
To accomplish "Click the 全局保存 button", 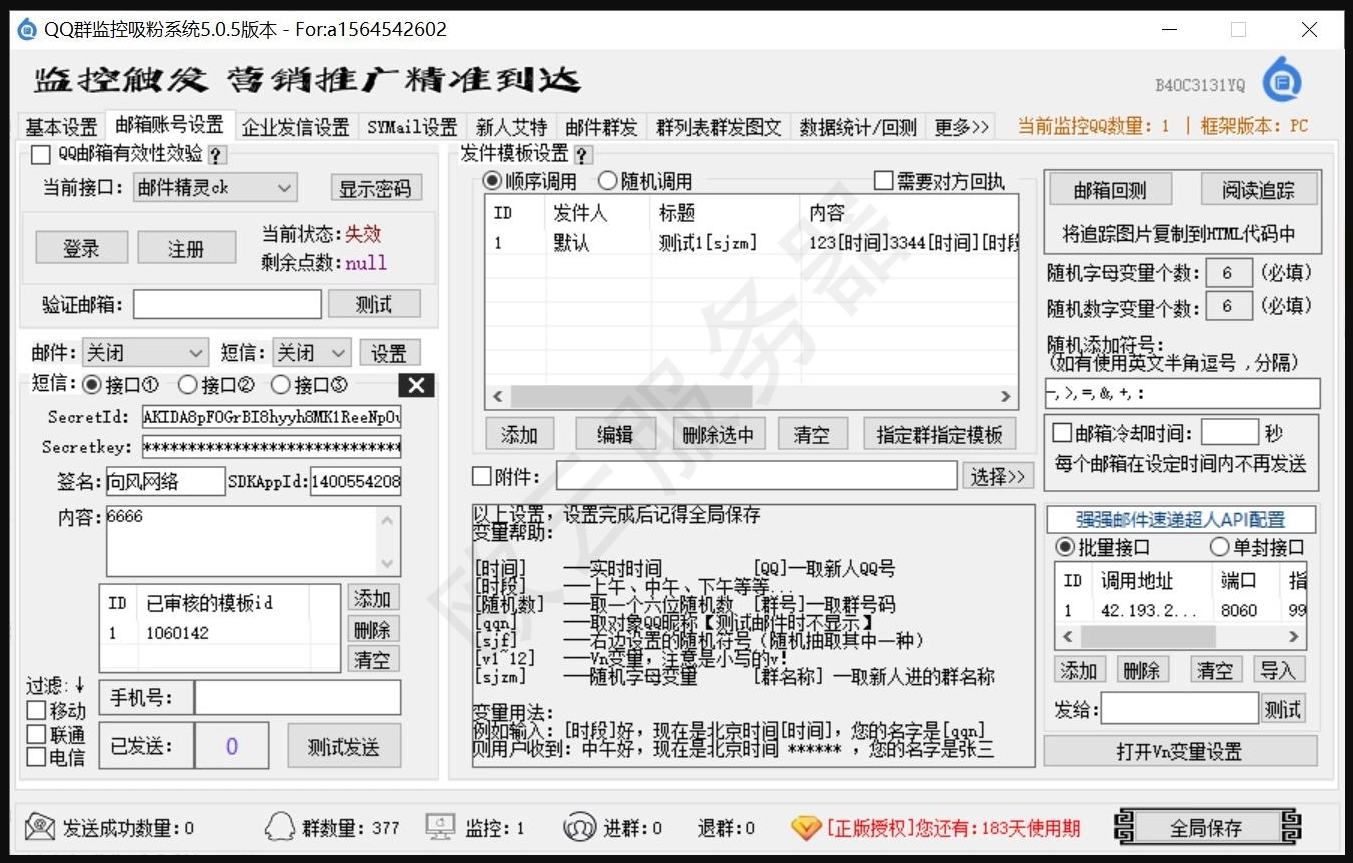I will 1207,827.
